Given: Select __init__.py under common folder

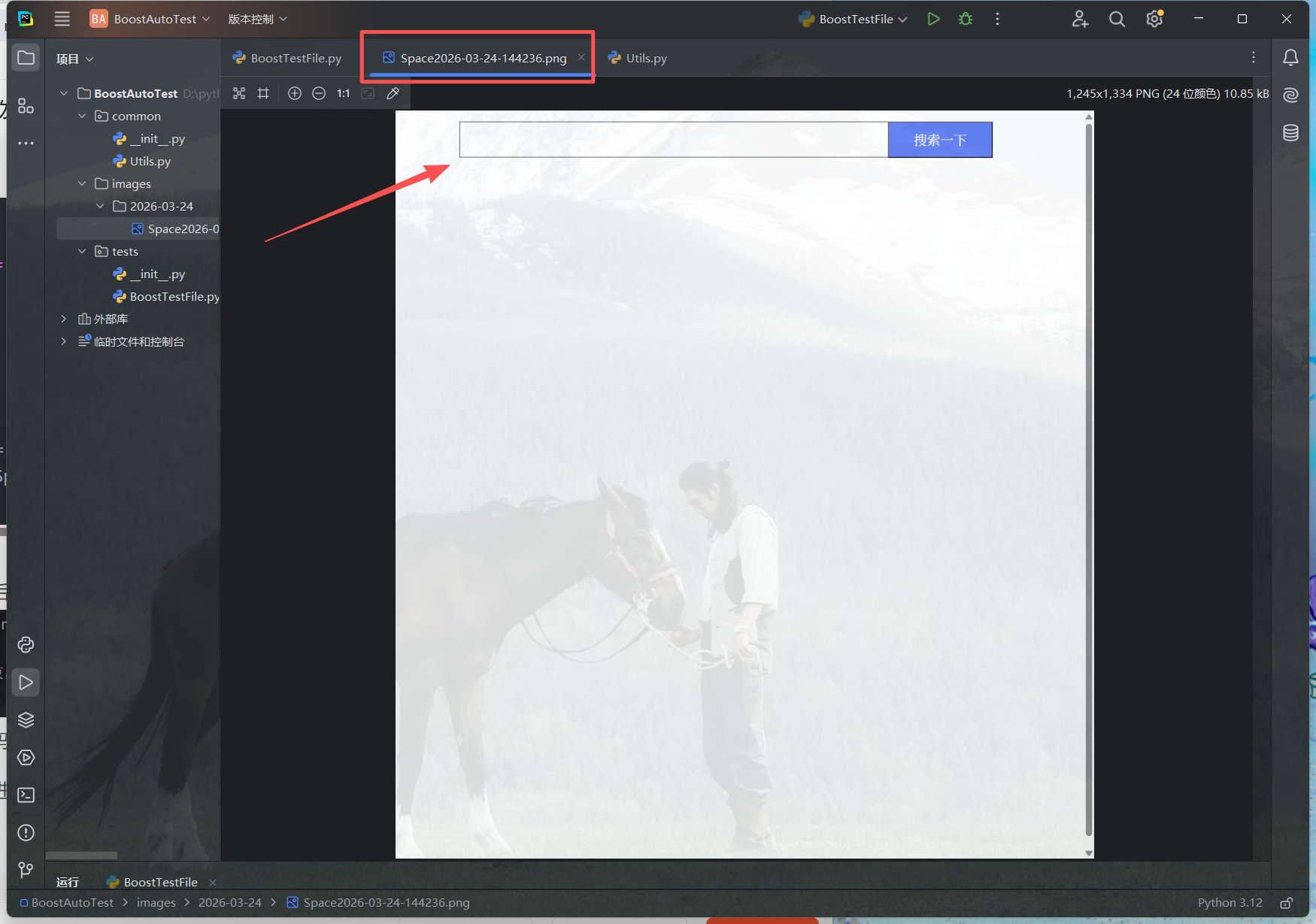Looking at the screenshot, I should 149,138.
